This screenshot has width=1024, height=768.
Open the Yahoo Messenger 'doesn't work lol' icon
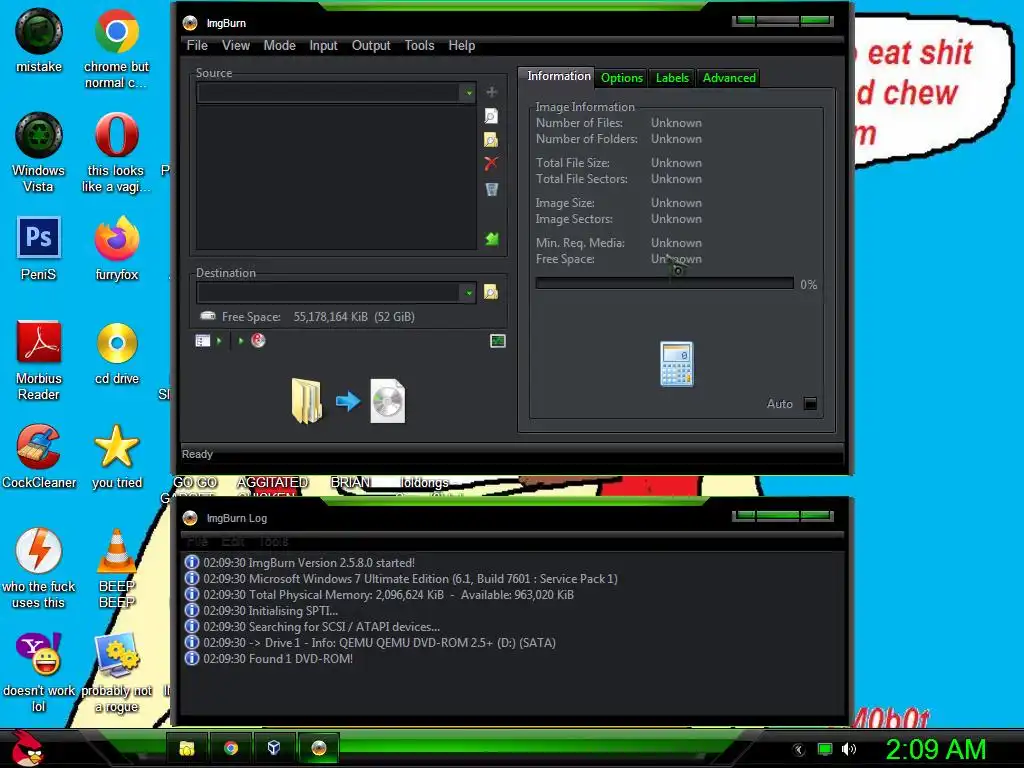pos(39,671)
